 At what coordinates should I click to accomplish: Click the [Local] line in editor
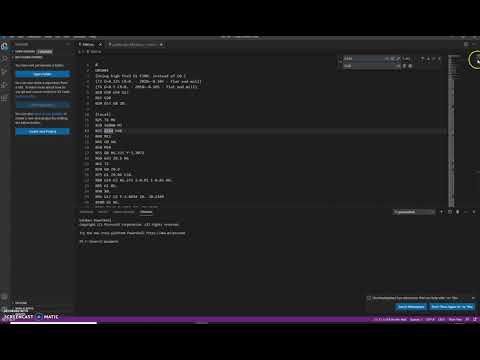(103, 114)
